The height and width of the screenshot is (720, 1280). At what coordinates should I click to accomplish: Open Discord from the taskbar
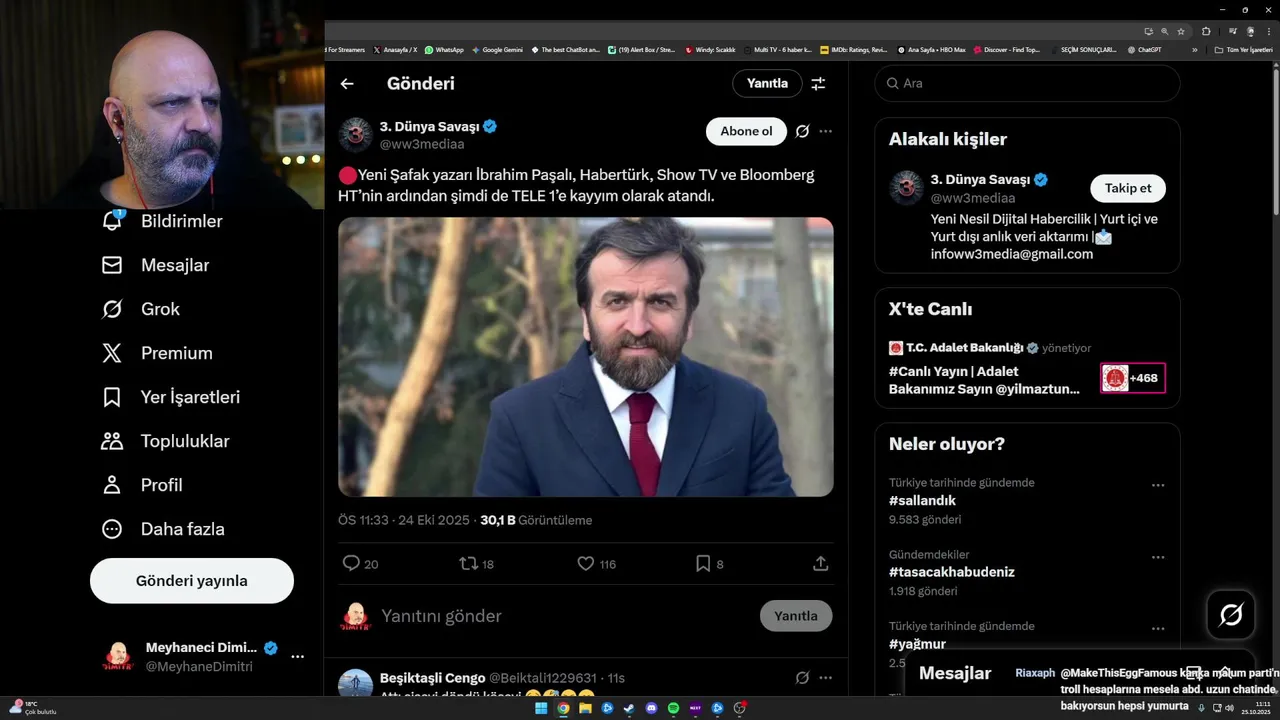(651, 708)
